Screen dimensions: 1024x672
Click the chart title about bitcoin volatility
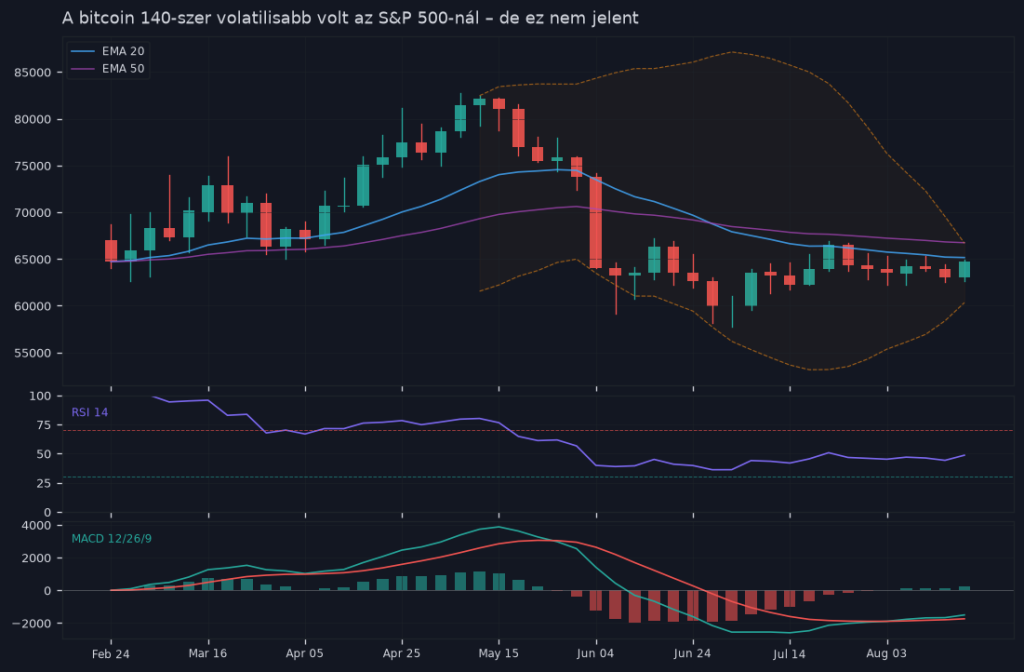coord(350,18)
